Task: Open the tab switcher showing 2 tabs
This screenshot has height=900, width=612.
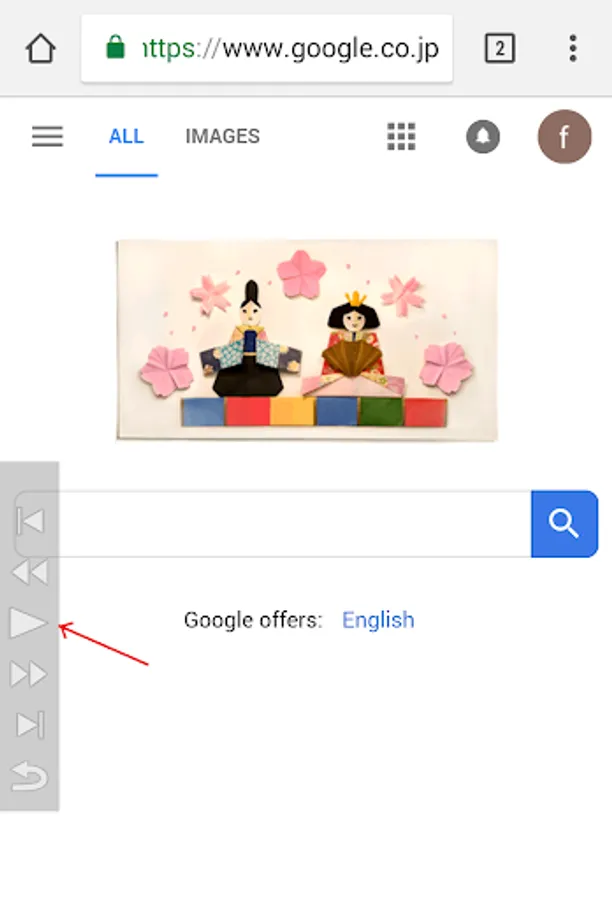Action: tap(499, 48)
